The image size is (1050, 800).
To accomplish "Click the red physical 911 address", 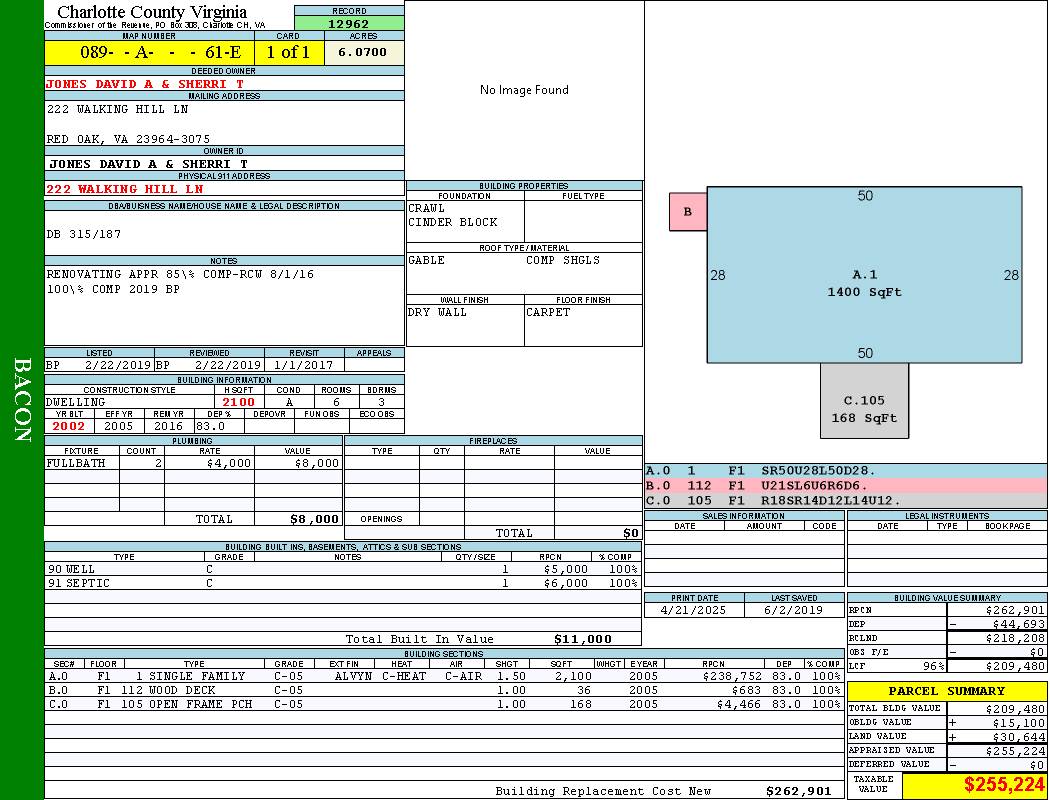I will [x=125, y=189].
